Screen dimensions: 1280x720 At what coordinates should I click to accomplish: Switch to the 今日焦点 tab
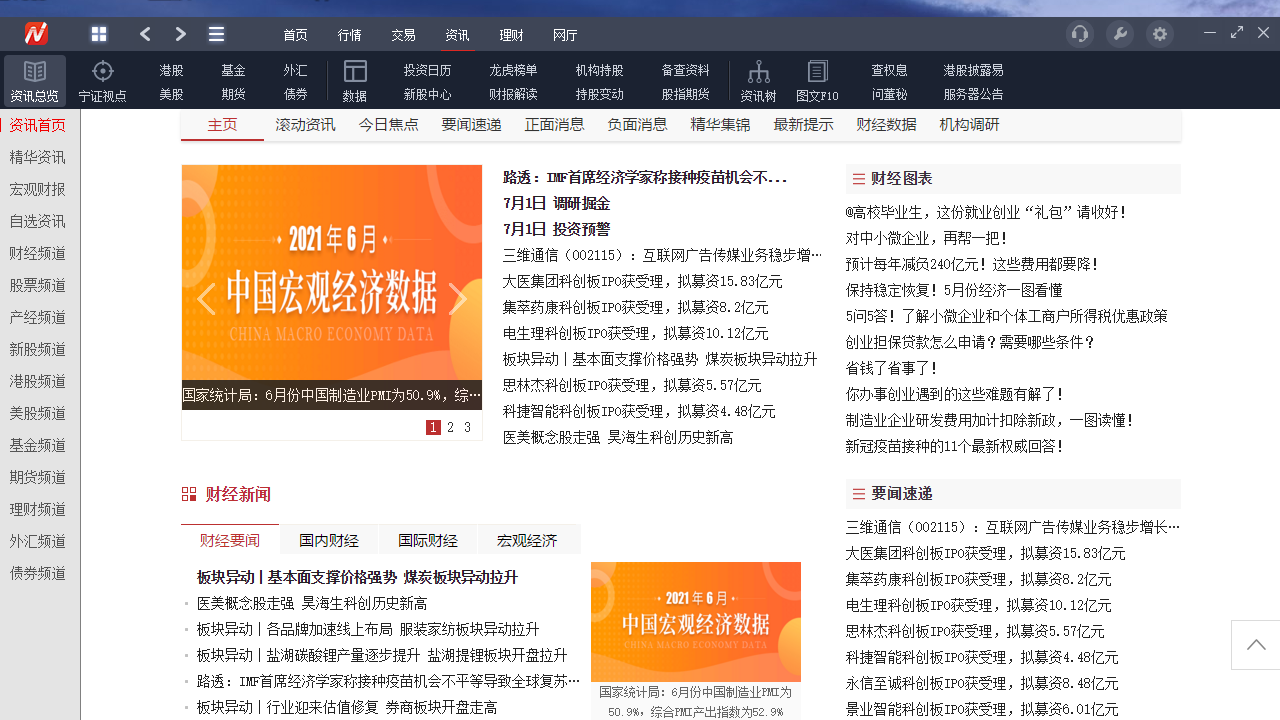coord(388,125)
